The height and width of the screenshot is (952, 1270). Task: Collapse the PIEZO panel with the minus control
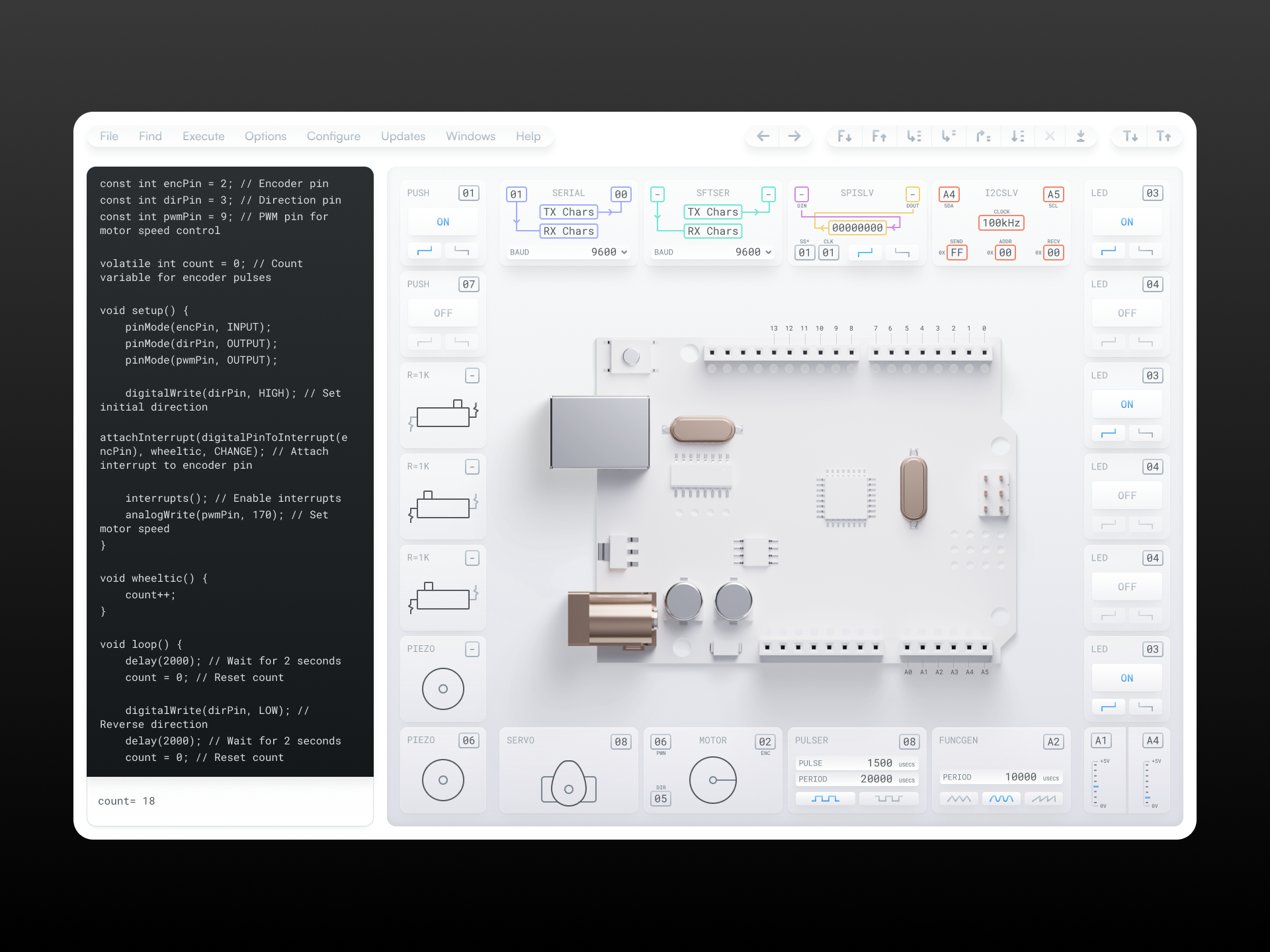click(472, 649)
